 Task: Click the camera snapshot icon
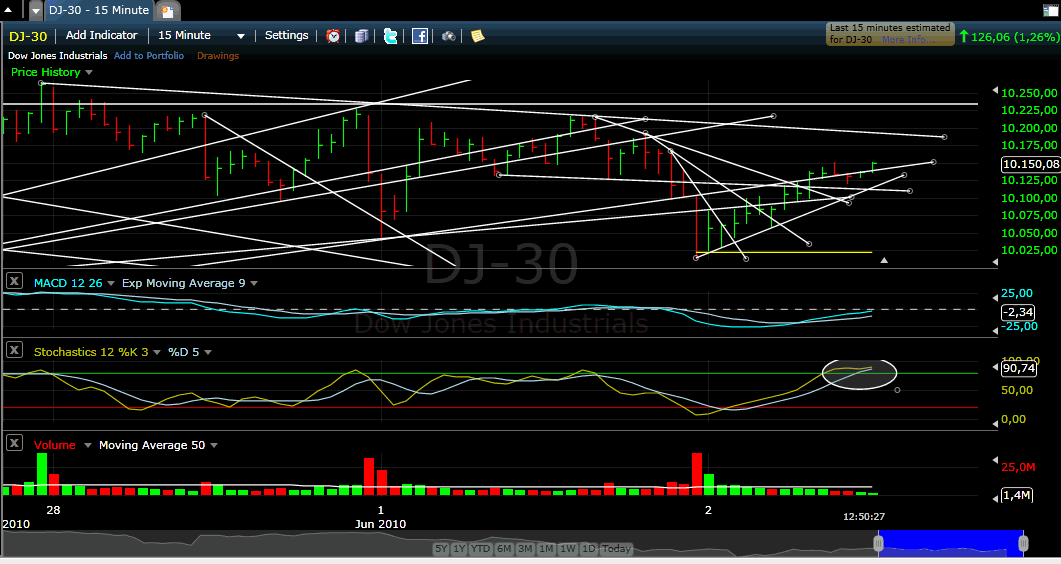(x=449, y=36)
